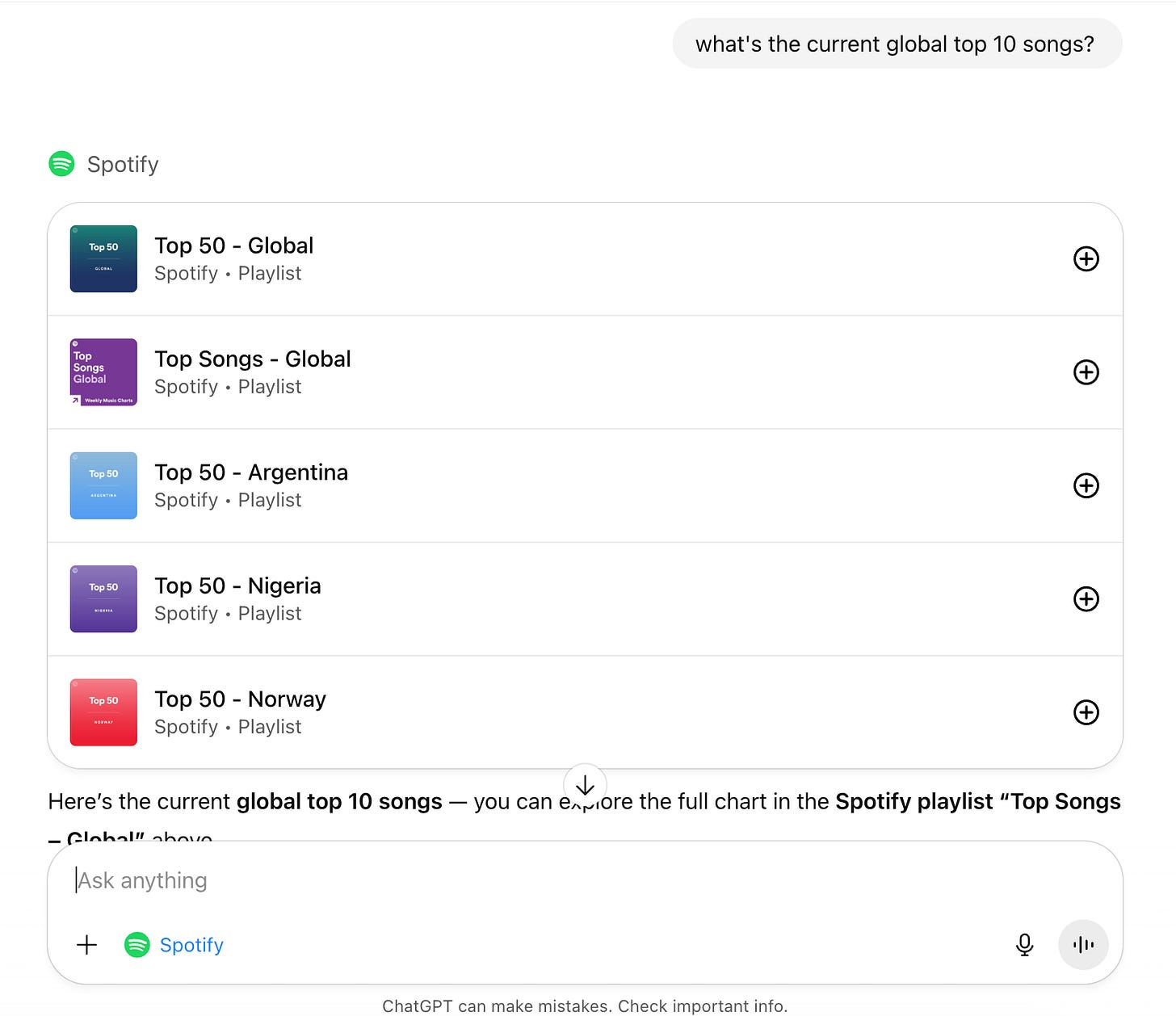Open the attachments plus menu in composer

coord(86,944)
